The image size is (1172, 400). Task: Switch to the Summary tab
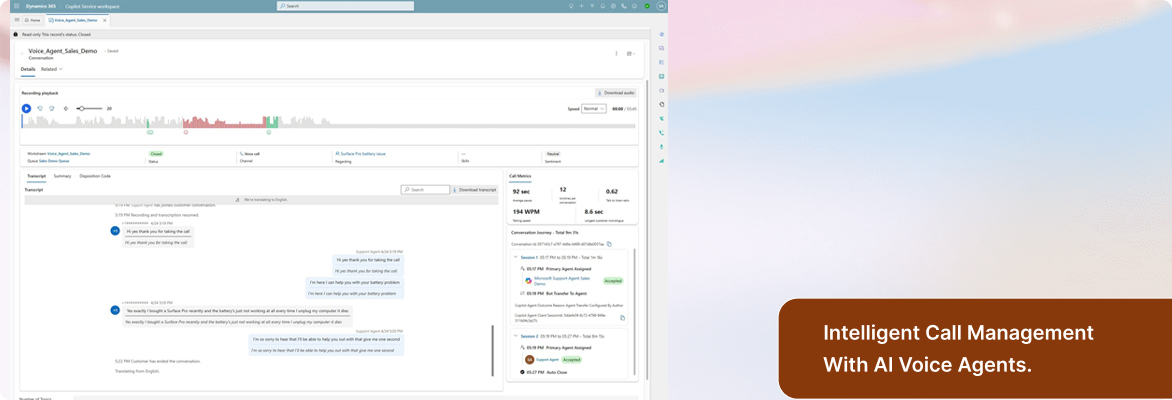tap(62, 176)
